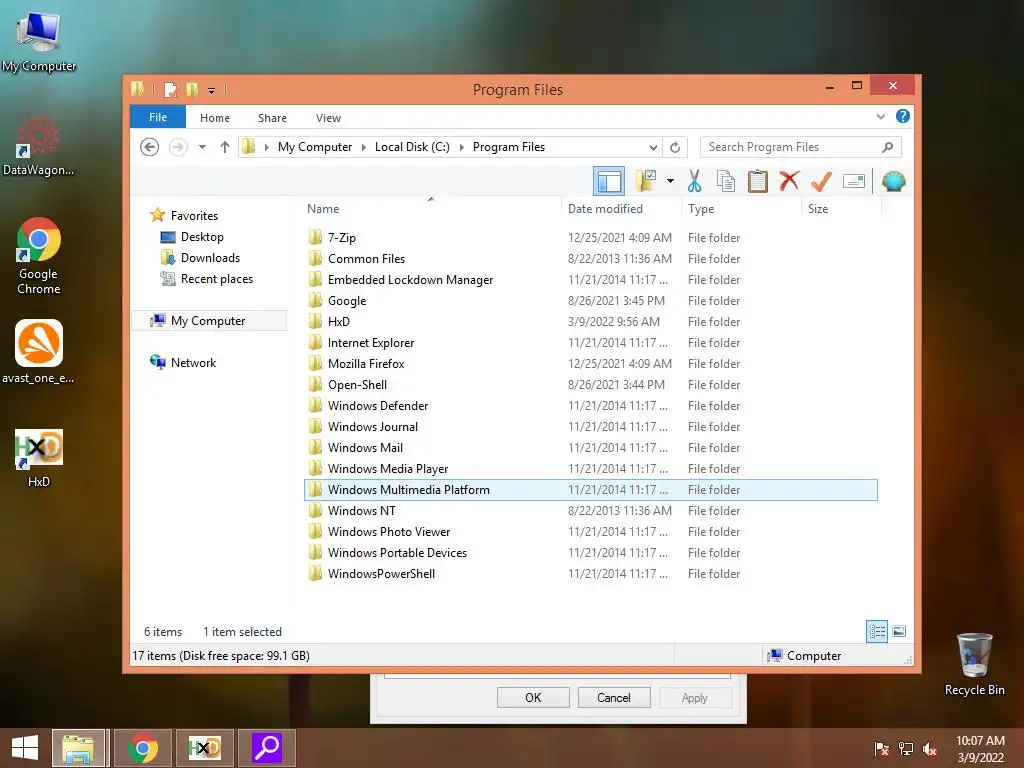Go back with the Back arrow
Image resolution: width=1024 pixels, height=768 pixels.
click(x=150, y=147)
